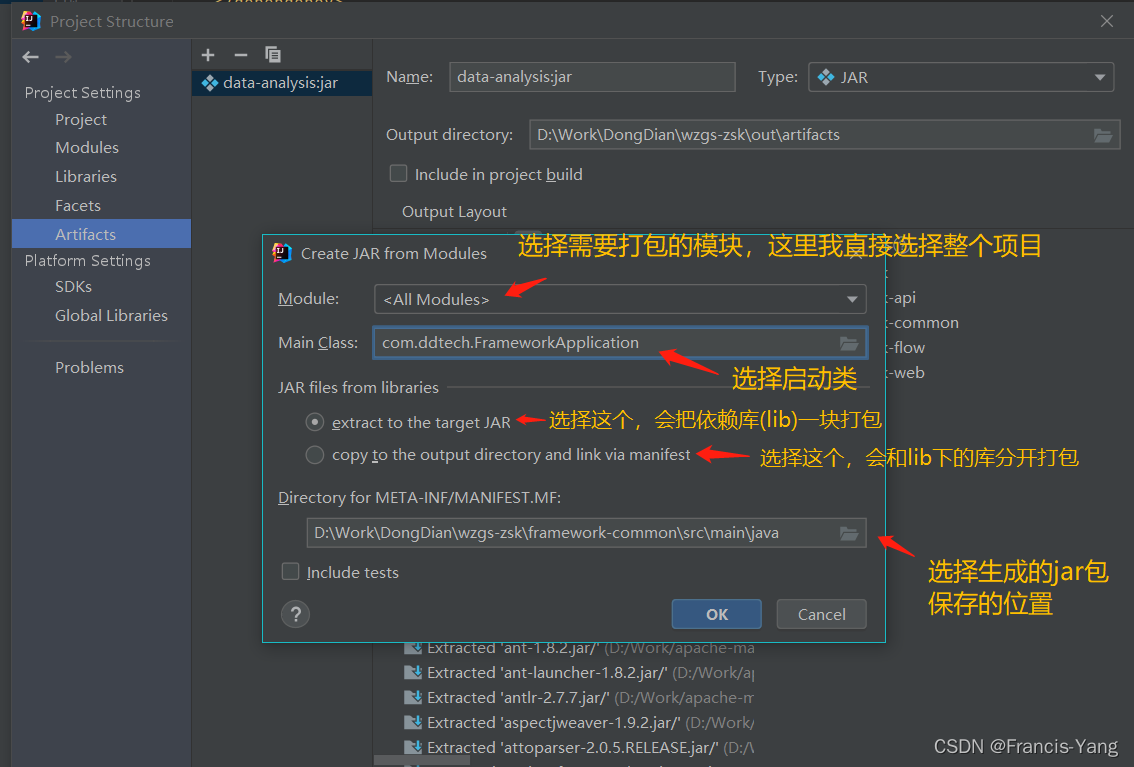Click the icon of Extracted 'ant-1.8.2.jar/'
The height and width of the screenshot is (767, 1134).
tap(413, 648)
